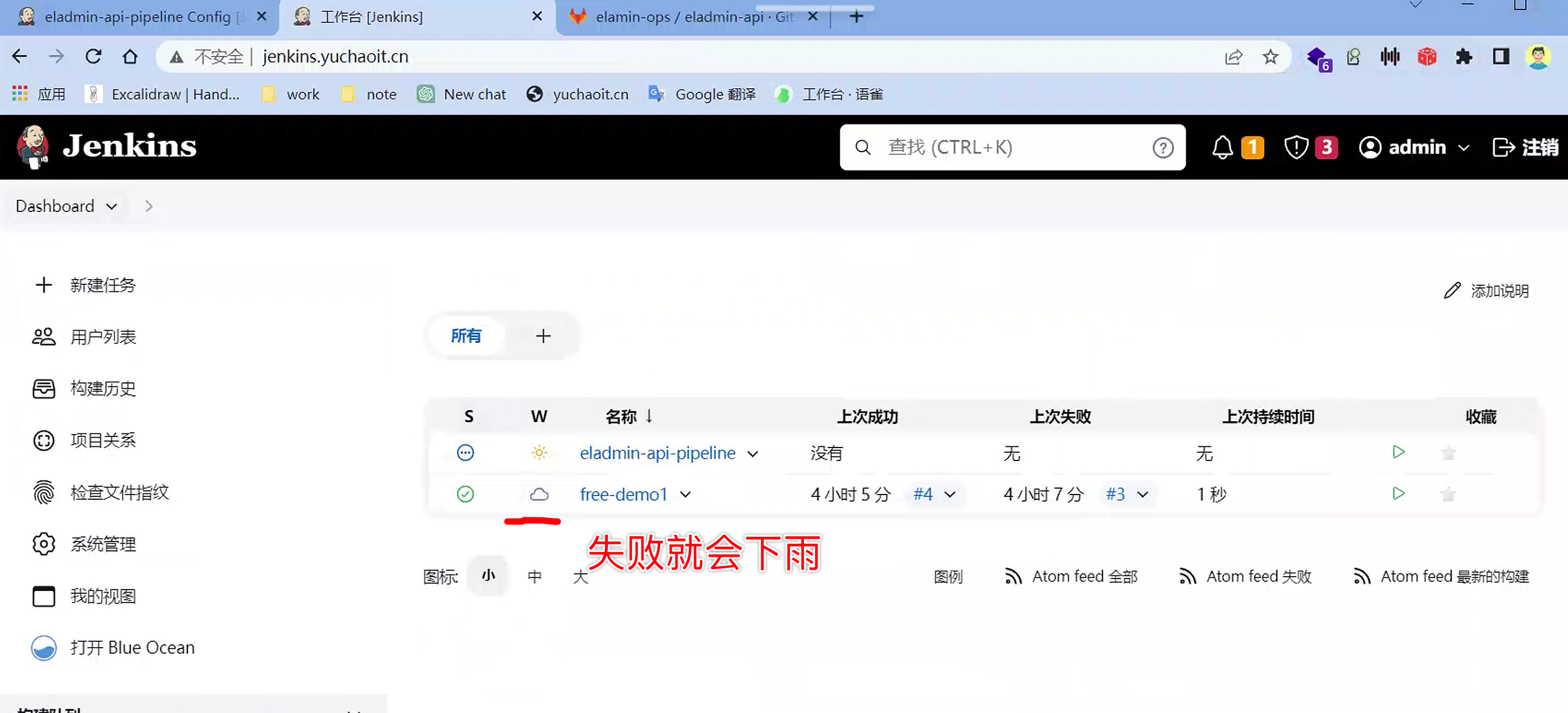Click 添加说明 add description button
The image size is (1568, 713).
coord(1486,291)
